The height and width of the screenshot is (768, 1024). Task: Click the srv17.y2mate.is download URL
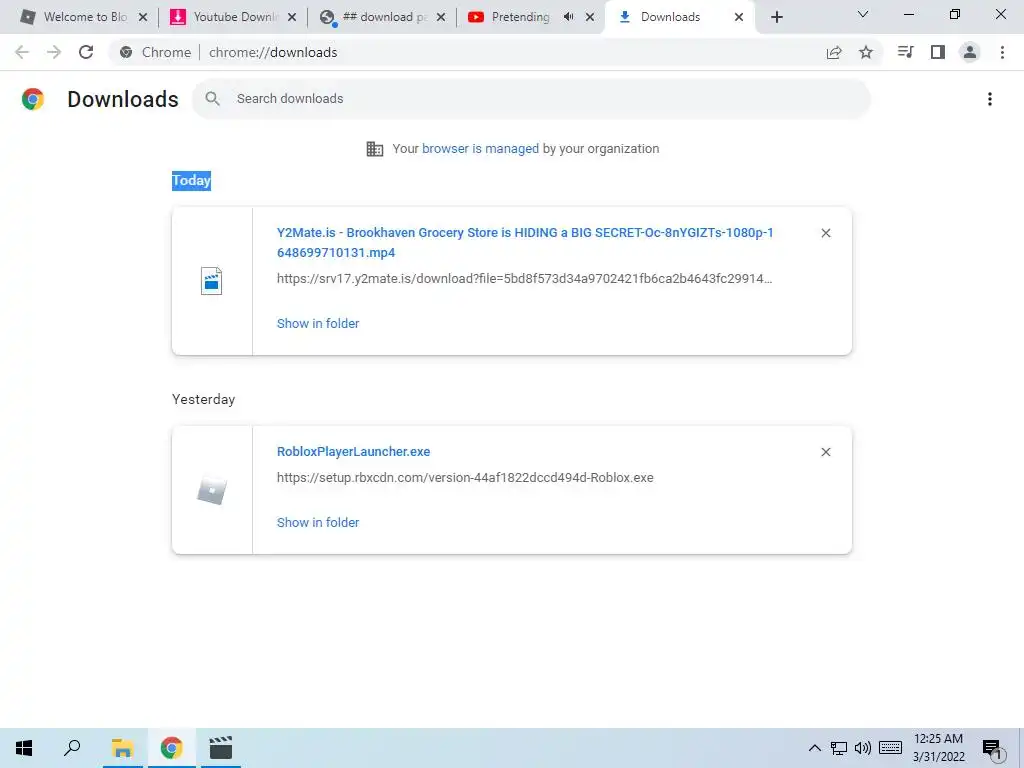pos(524,279)
